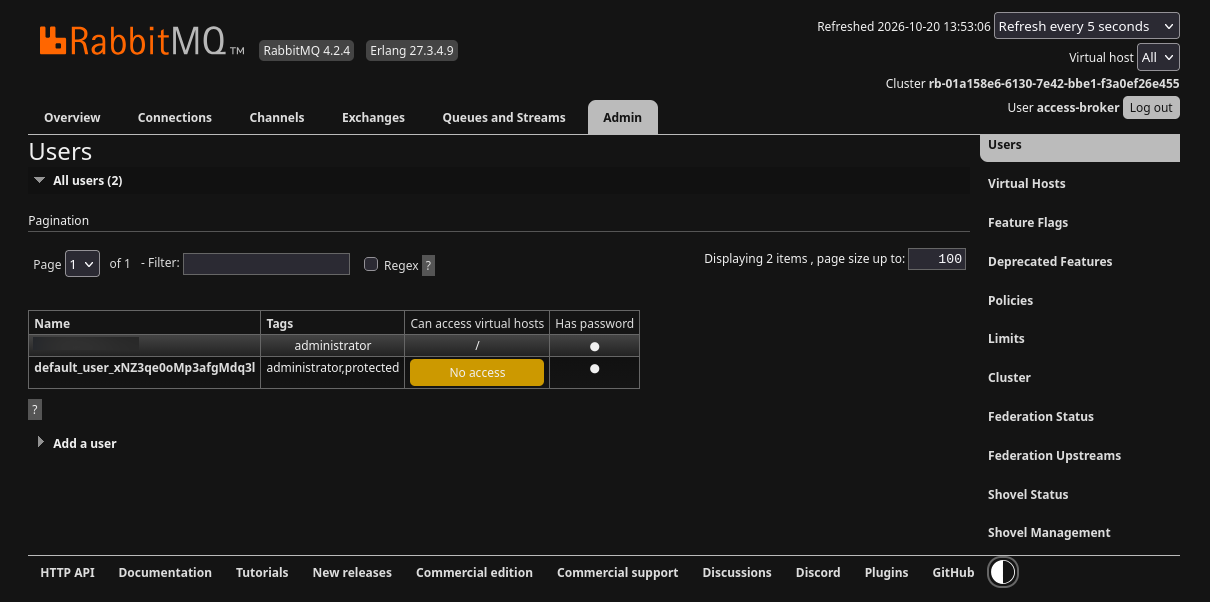This screenshot has height=602, width=1210.
Task: Click the Erlang 27.3.4.9 version badge
Action: [411, 50]
